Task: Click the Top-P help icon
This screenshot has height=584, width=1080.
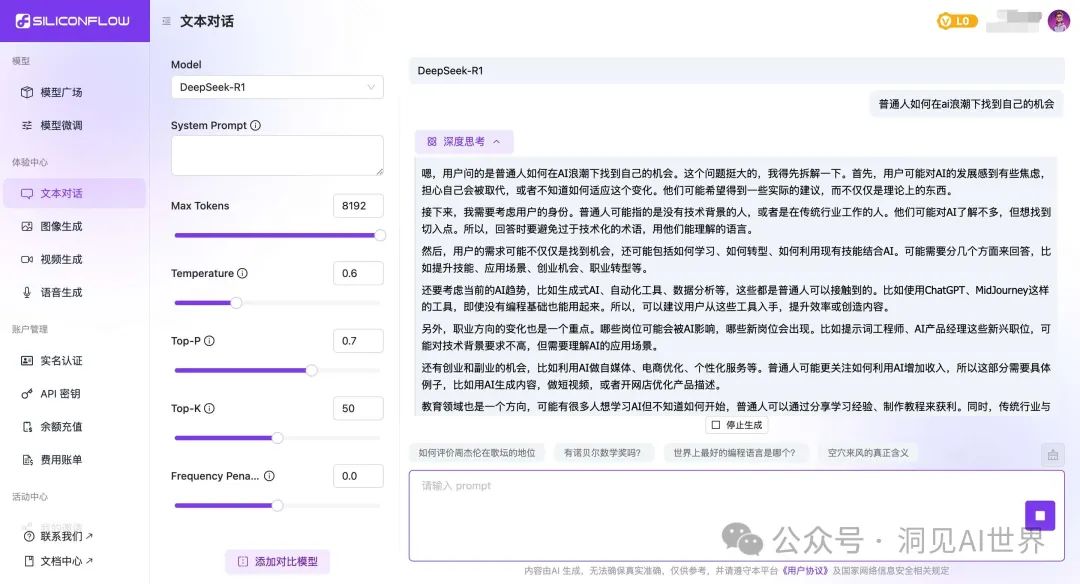Action: [209, 341]
